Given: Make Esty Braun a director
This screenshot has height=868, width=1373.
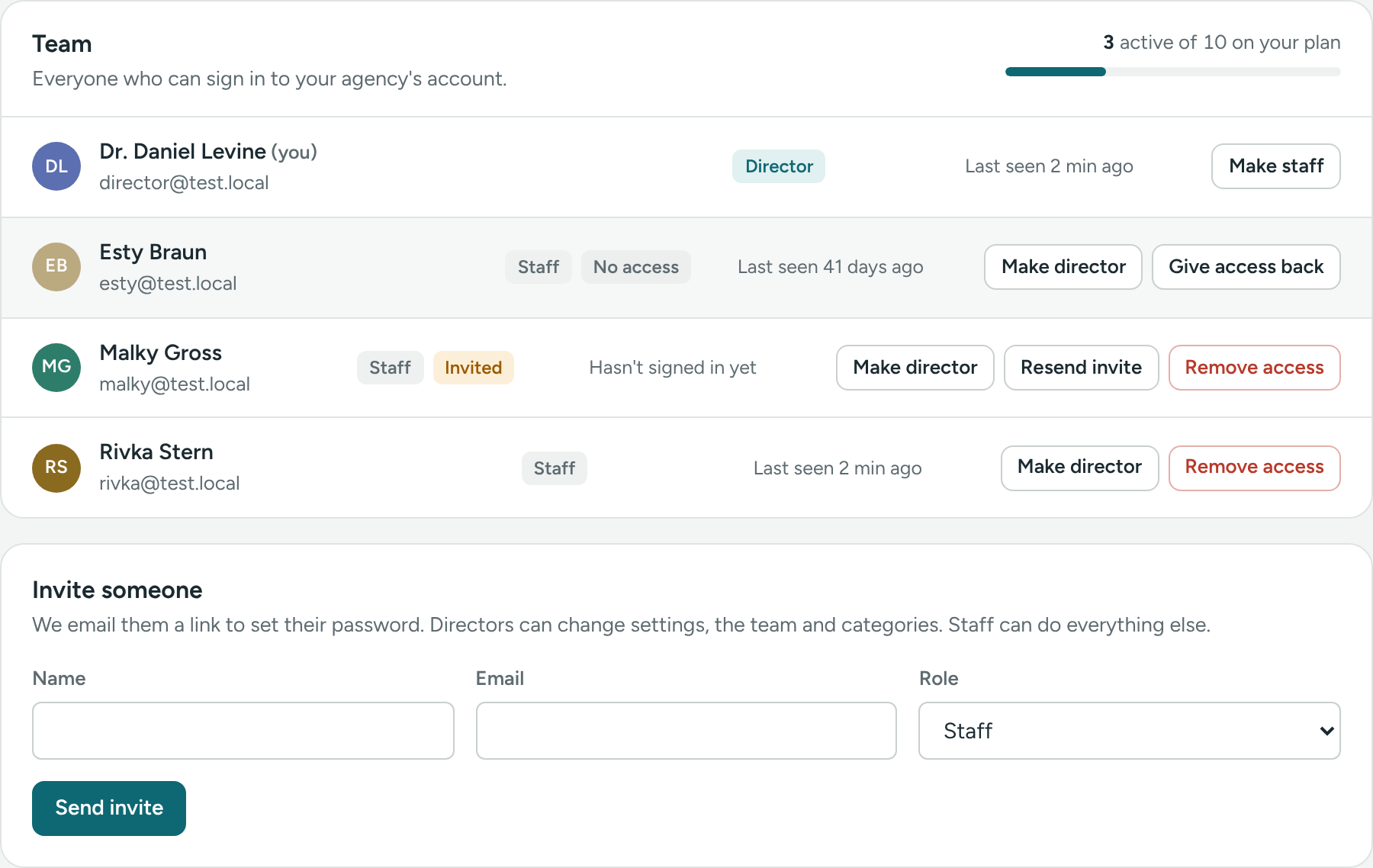Looking at the screenshot, I should coord(1063,267).
